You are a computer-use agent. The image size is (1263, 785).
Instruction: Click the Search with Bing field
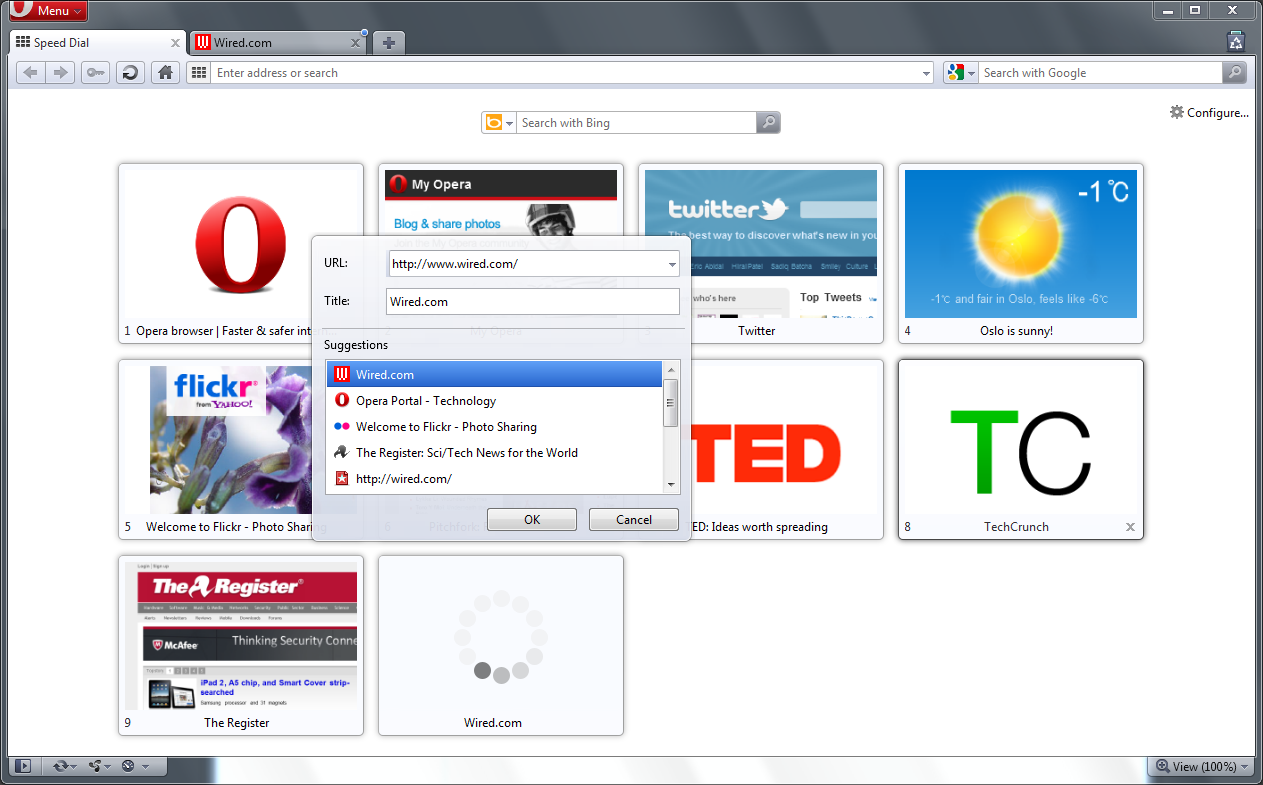pyautogui.click(x=636, y=122)
